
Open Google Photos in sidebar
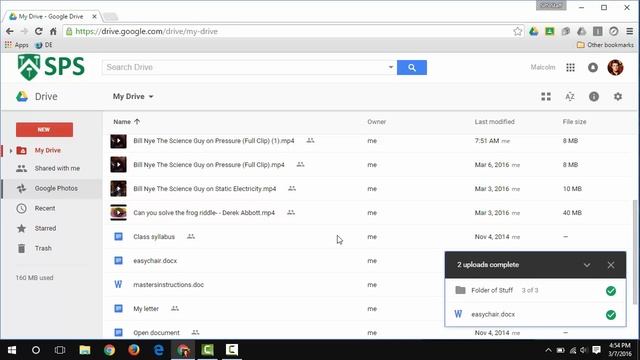[56, 189]
